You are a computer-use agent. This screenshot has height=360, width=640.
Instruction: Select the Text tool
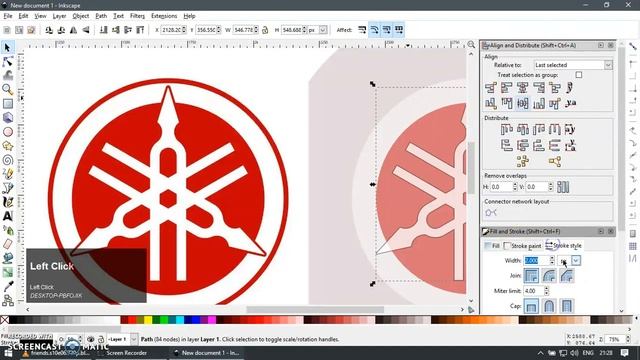(7, 216)
